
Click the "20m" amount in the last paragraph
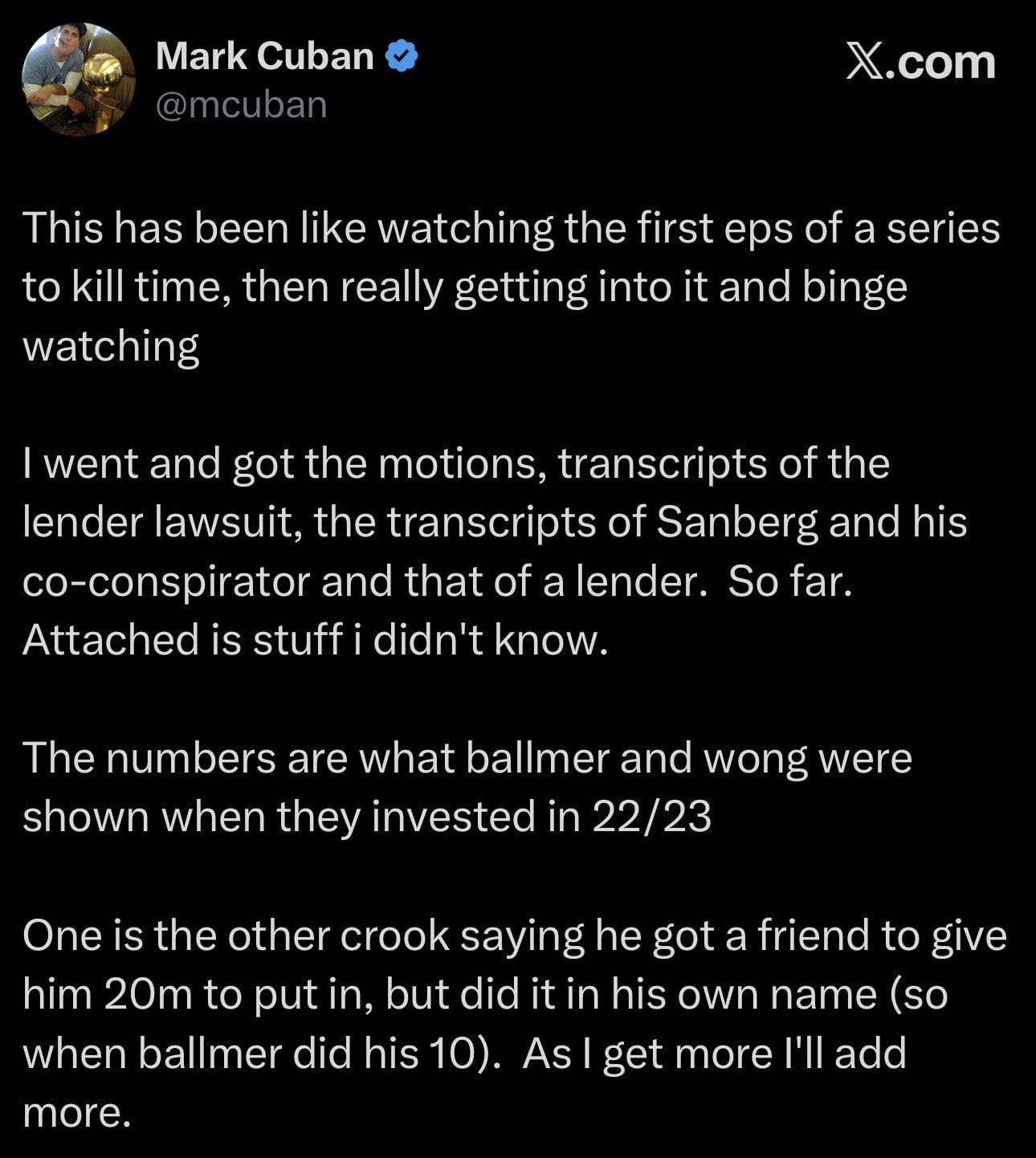click(x=148, y=994)
